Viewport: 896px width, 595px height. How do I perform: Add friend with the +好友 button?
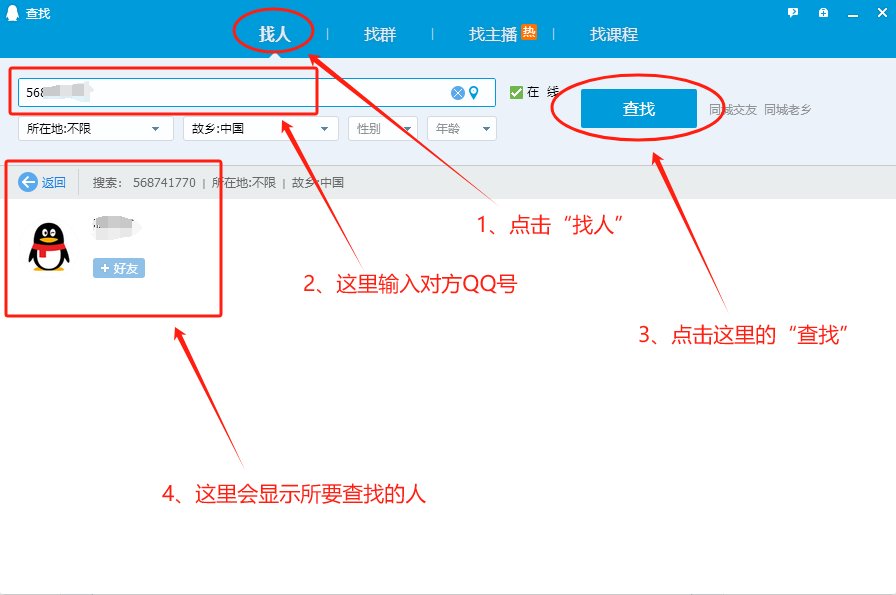click(118, 267)
